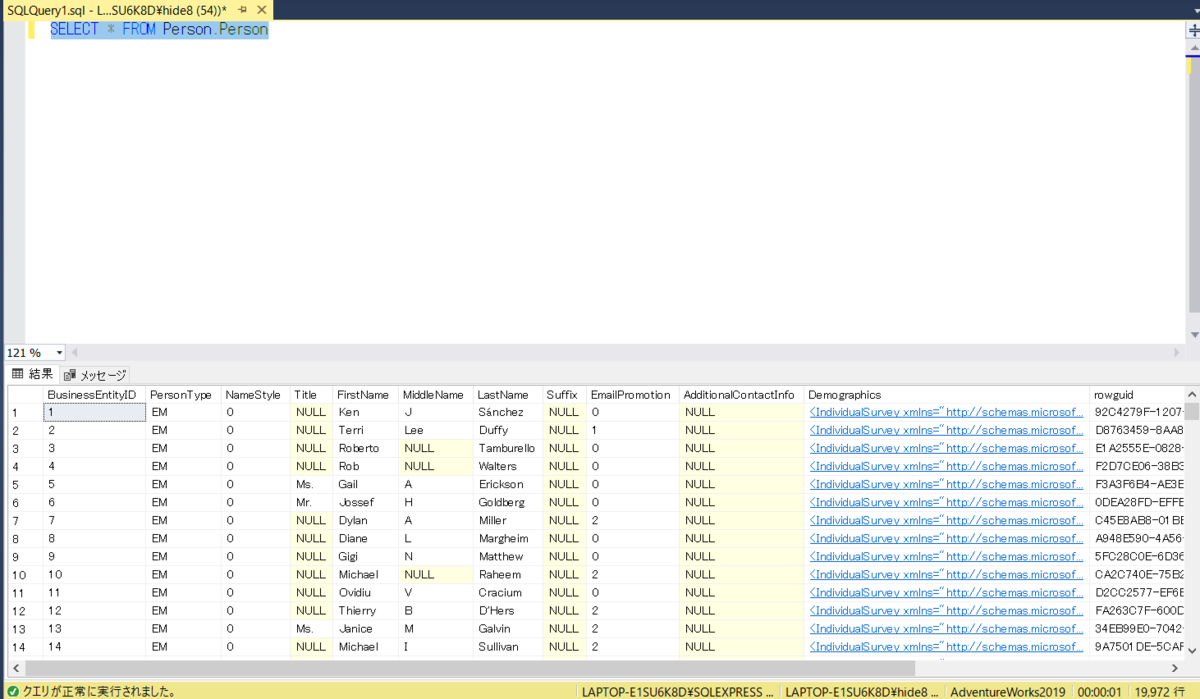Click the rowguid column header
Screen dimensions: 1200x699
tap(1137, 395)
